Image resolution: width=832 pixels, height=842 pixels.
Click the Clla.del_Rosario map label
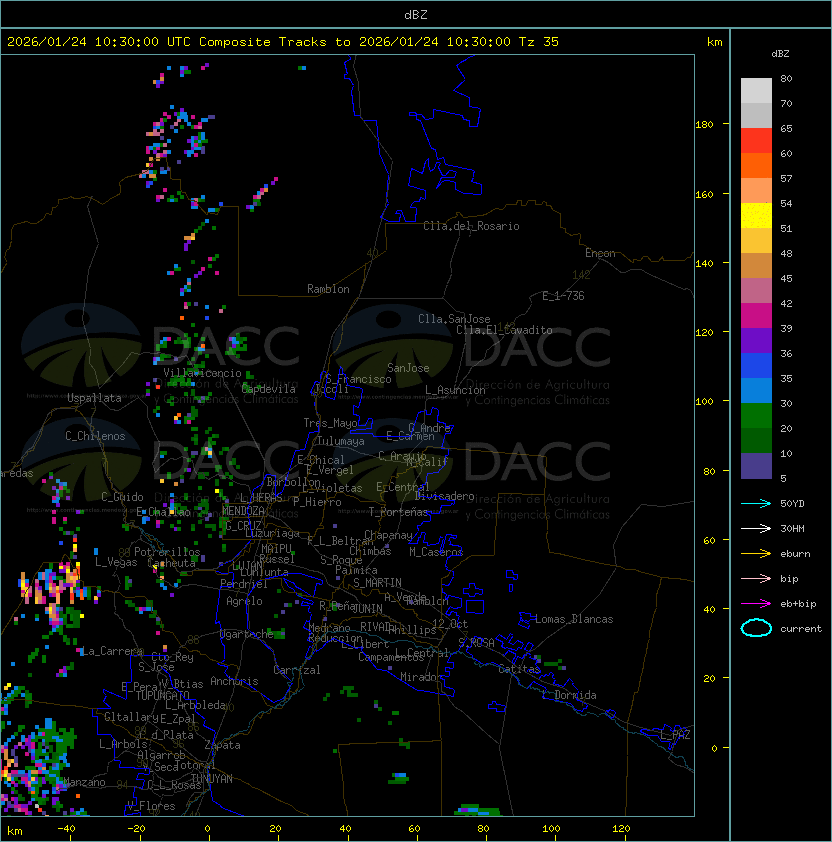pyautogui.click(x=471, y=226)
